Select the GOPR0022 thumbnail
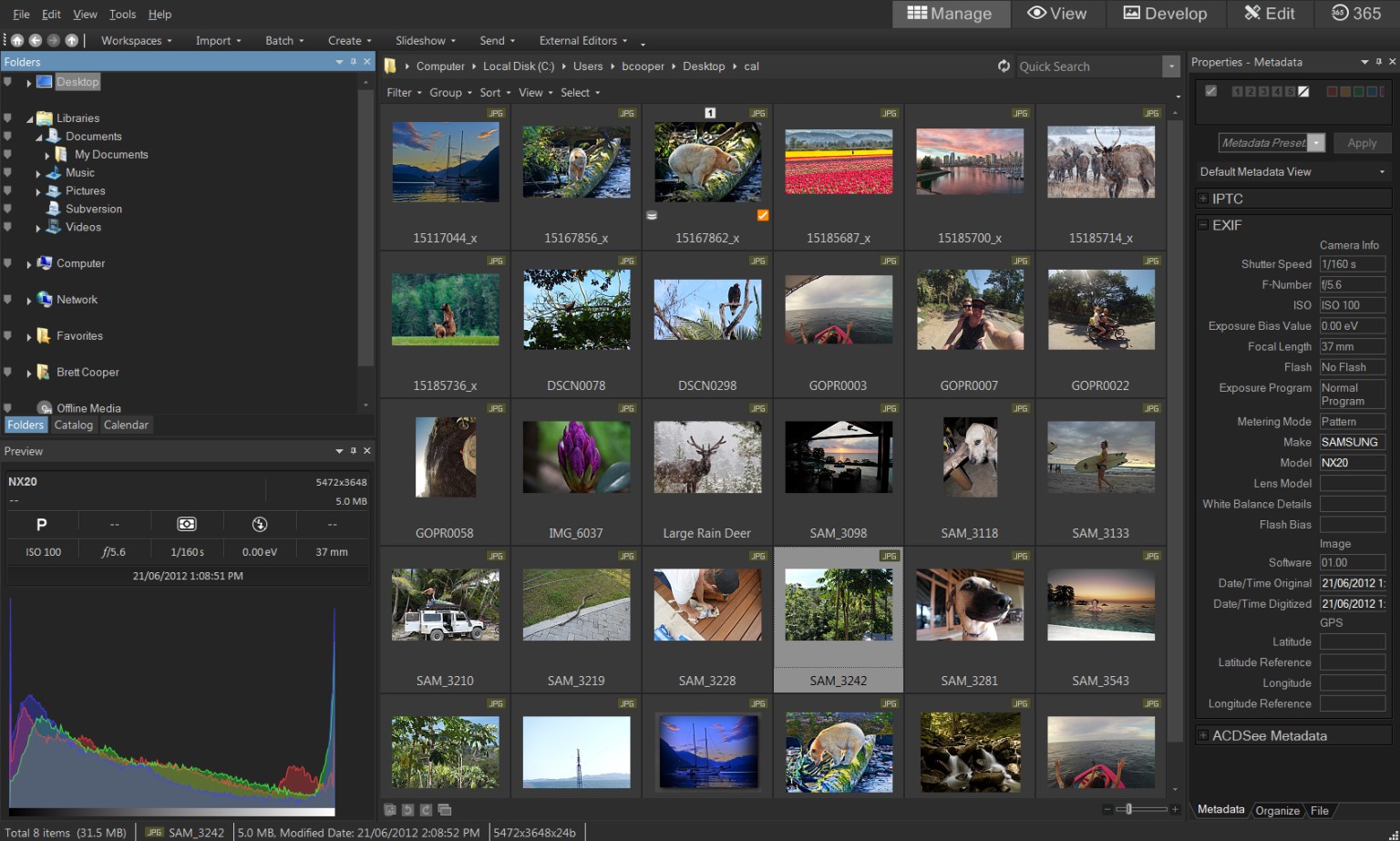Screen dimensions: 1400x841 click(1100, 310)
